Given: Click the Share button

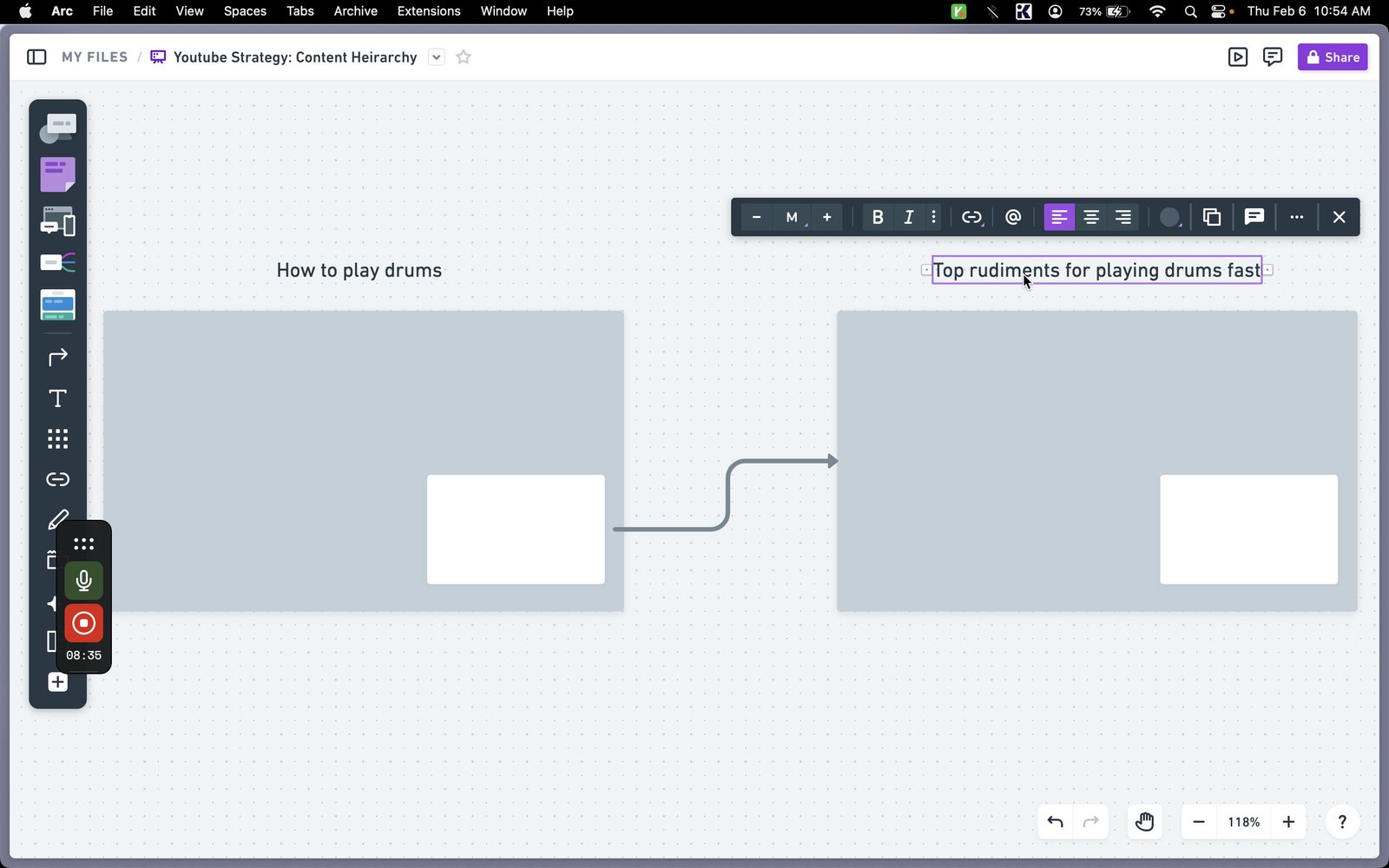Looking at the screenshot, I should coord(1333,57).
